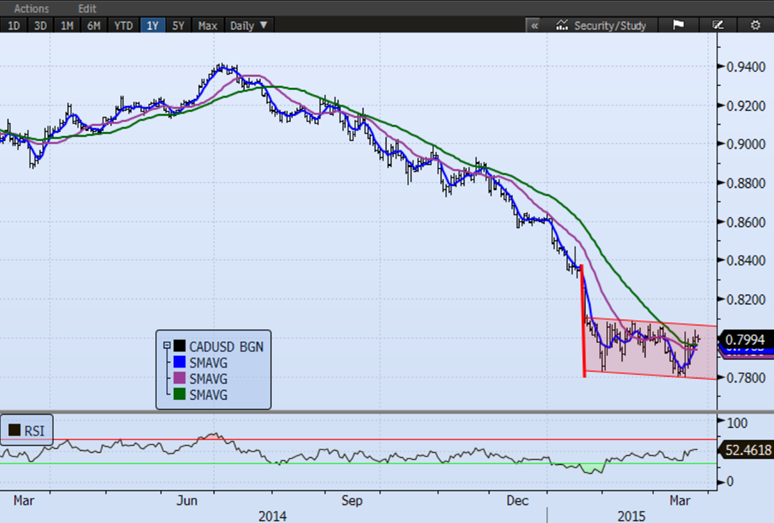Select the 1Y time range

tap(152, 25)
